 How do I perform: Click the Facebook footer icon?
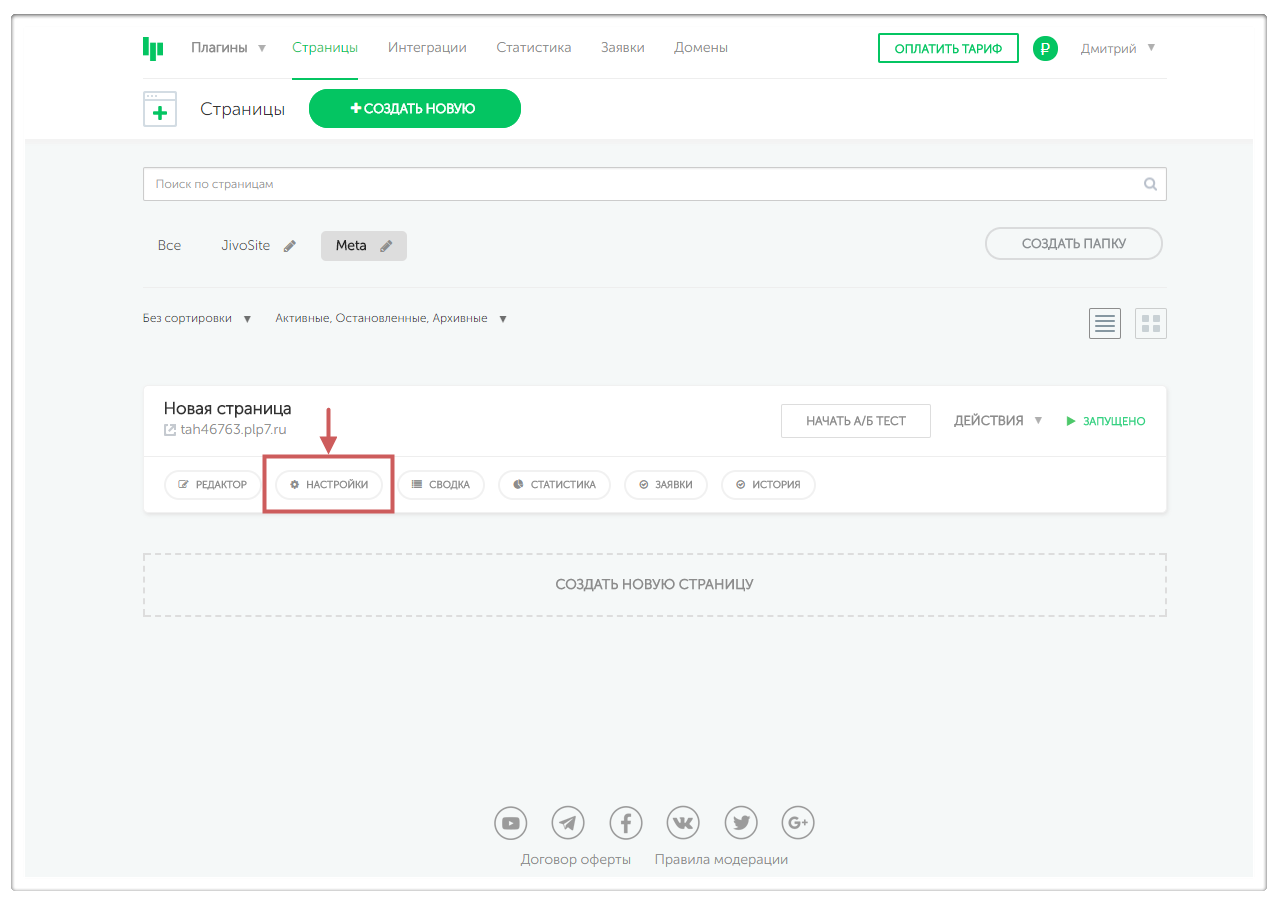coord(626,823)
